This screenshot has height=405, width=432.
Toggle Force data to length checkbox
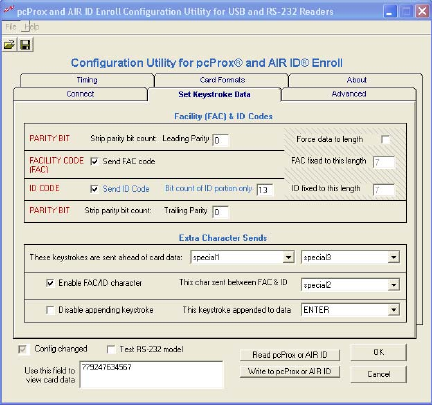coord(385,139)
